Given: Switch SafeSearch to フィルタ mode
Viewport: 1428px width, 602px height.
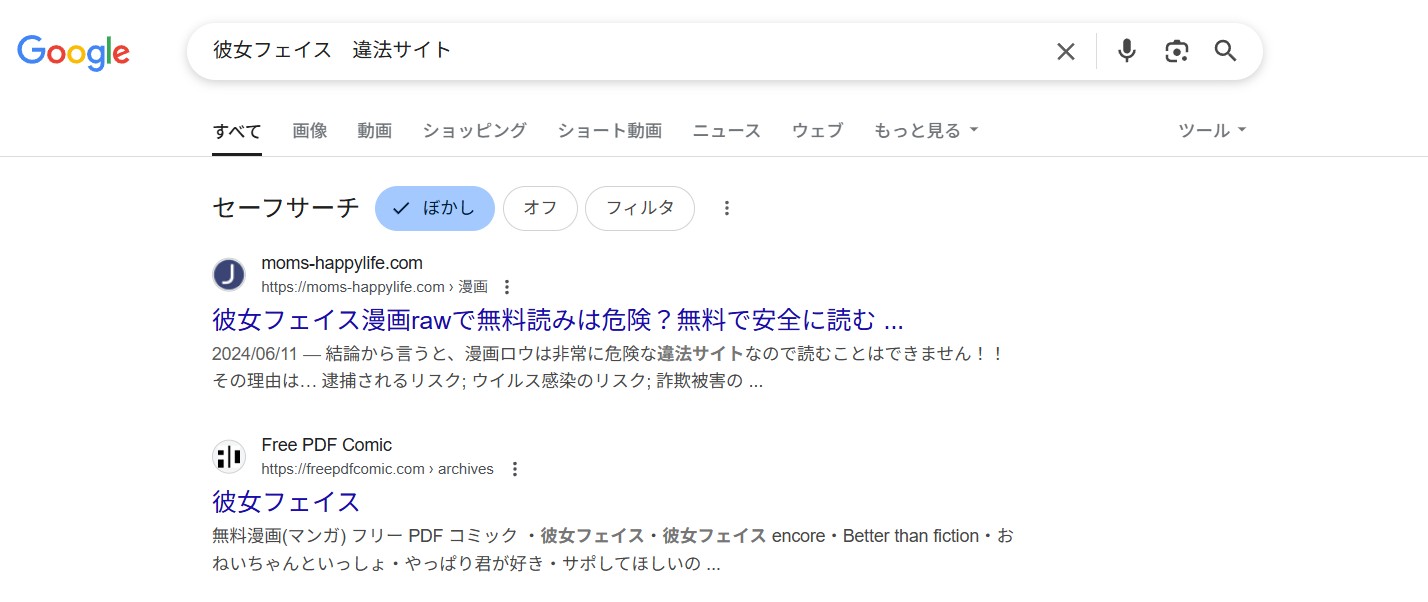Looking at the screenshot, I should 639,208.
